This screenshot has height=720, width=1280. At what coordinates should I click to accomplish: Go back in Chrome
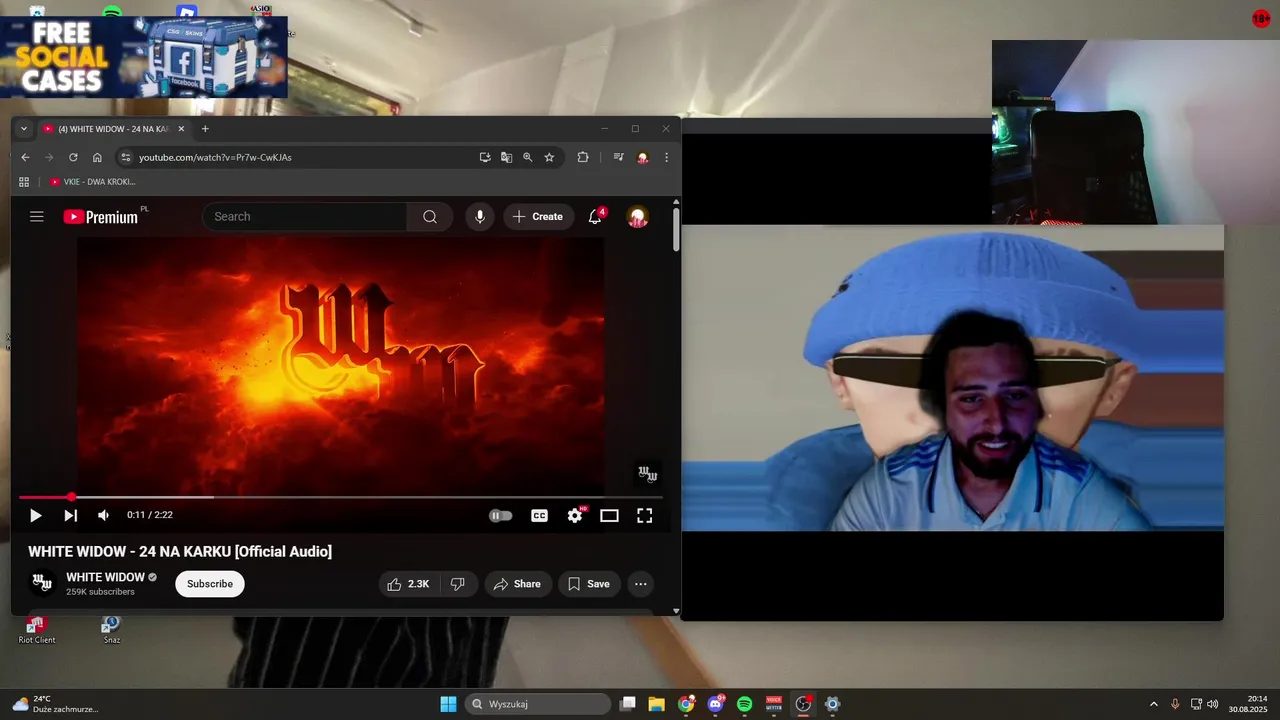point(25,157)
